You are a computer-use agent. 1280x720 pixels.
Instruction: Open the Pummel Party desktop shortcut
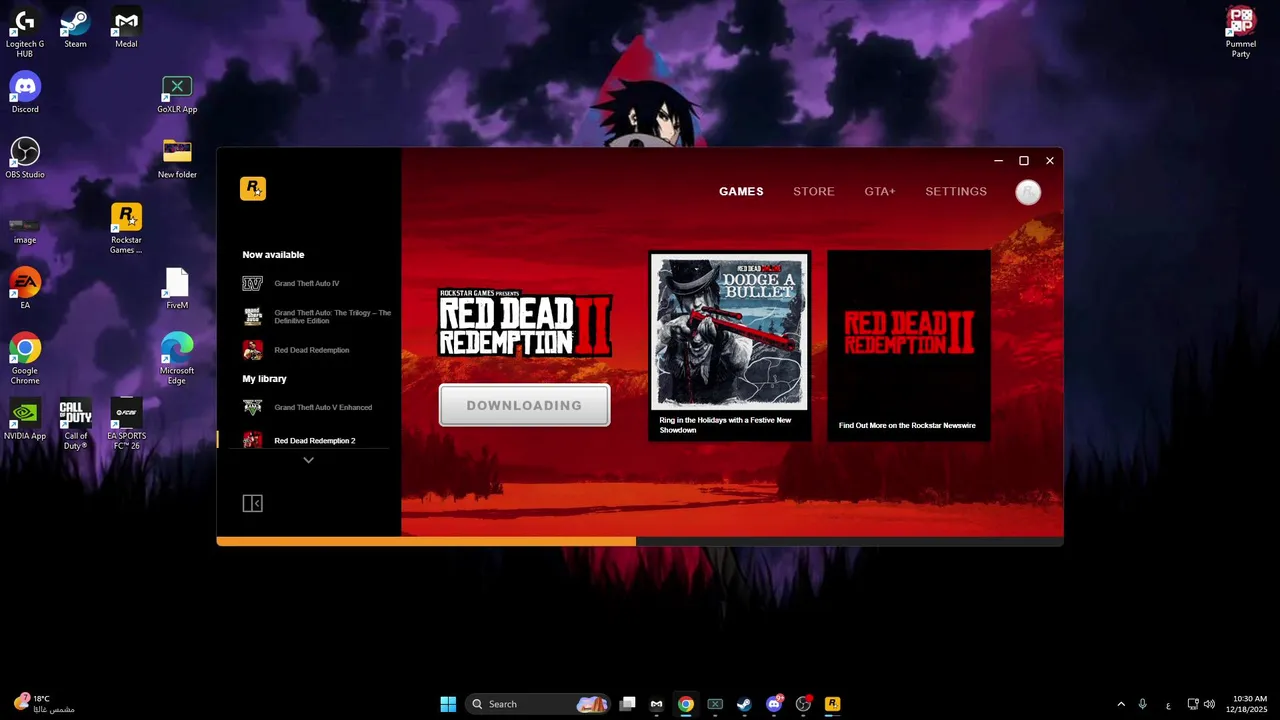(x=1241, y=33)
